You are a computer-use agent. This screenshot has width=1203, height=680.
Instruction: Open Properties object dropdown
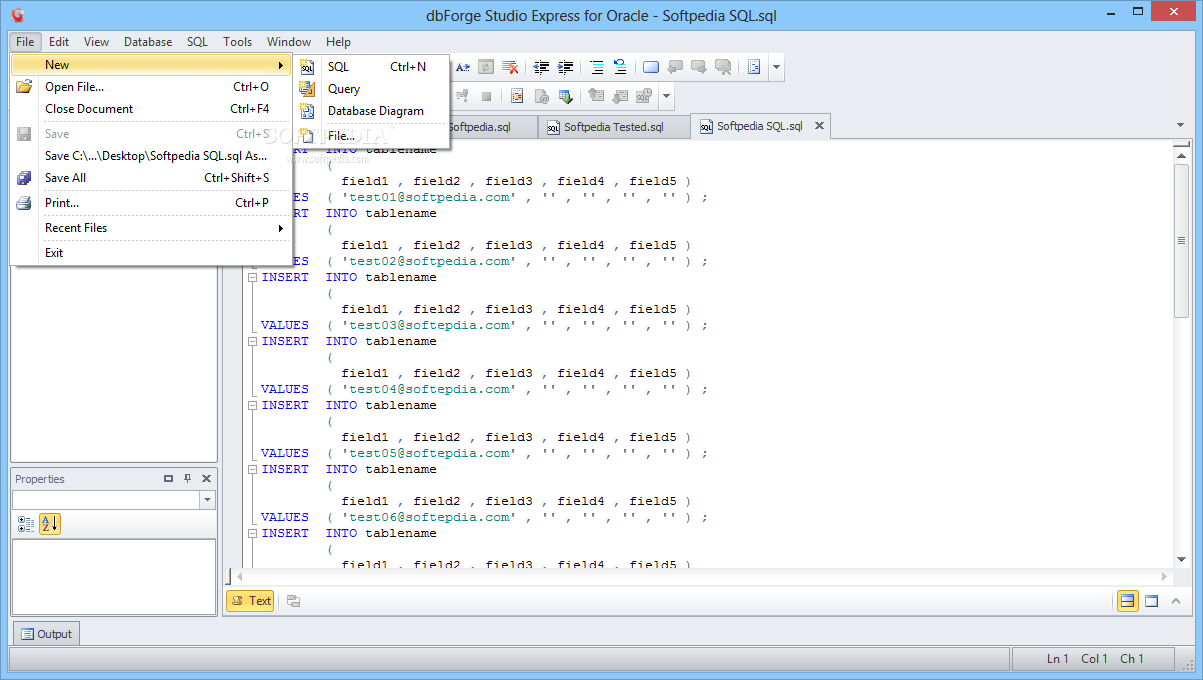[x=207, y=500]
